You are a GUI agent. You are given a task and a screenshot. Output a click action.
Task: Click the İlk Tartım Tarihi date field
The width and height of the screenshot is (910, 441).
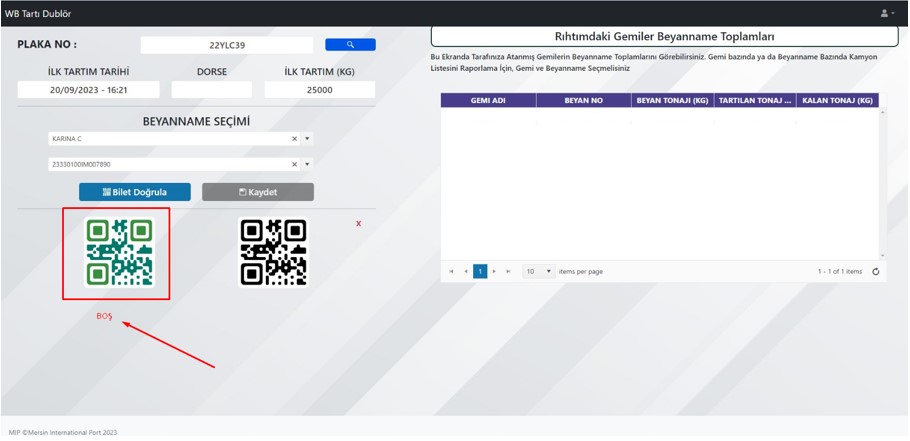click(x=89, y=90)
